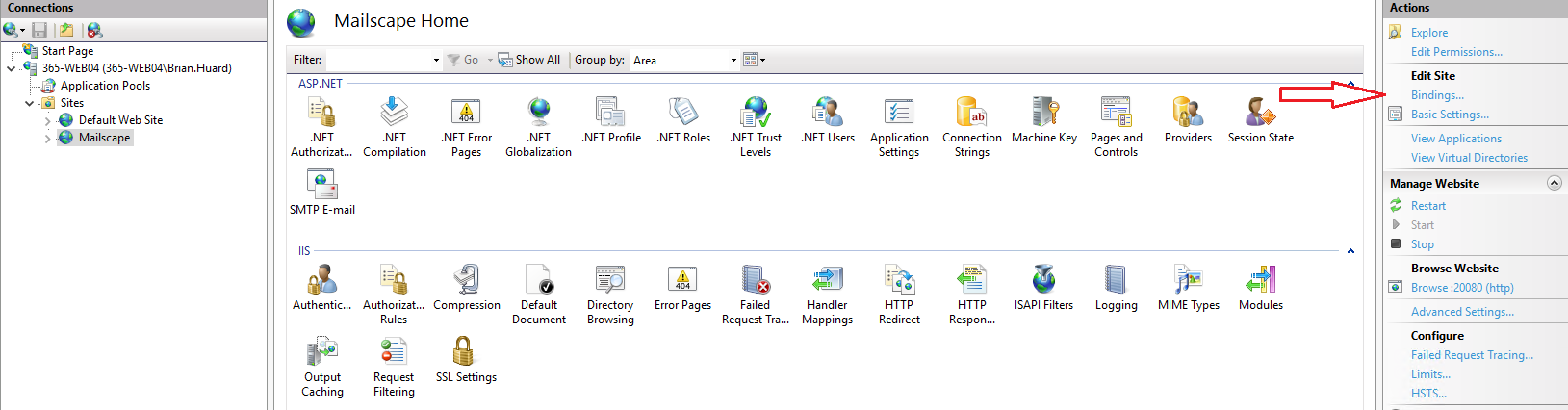Select IIS Authorization Rules icon
The image size is (1568, 410).
coord(394,294)
